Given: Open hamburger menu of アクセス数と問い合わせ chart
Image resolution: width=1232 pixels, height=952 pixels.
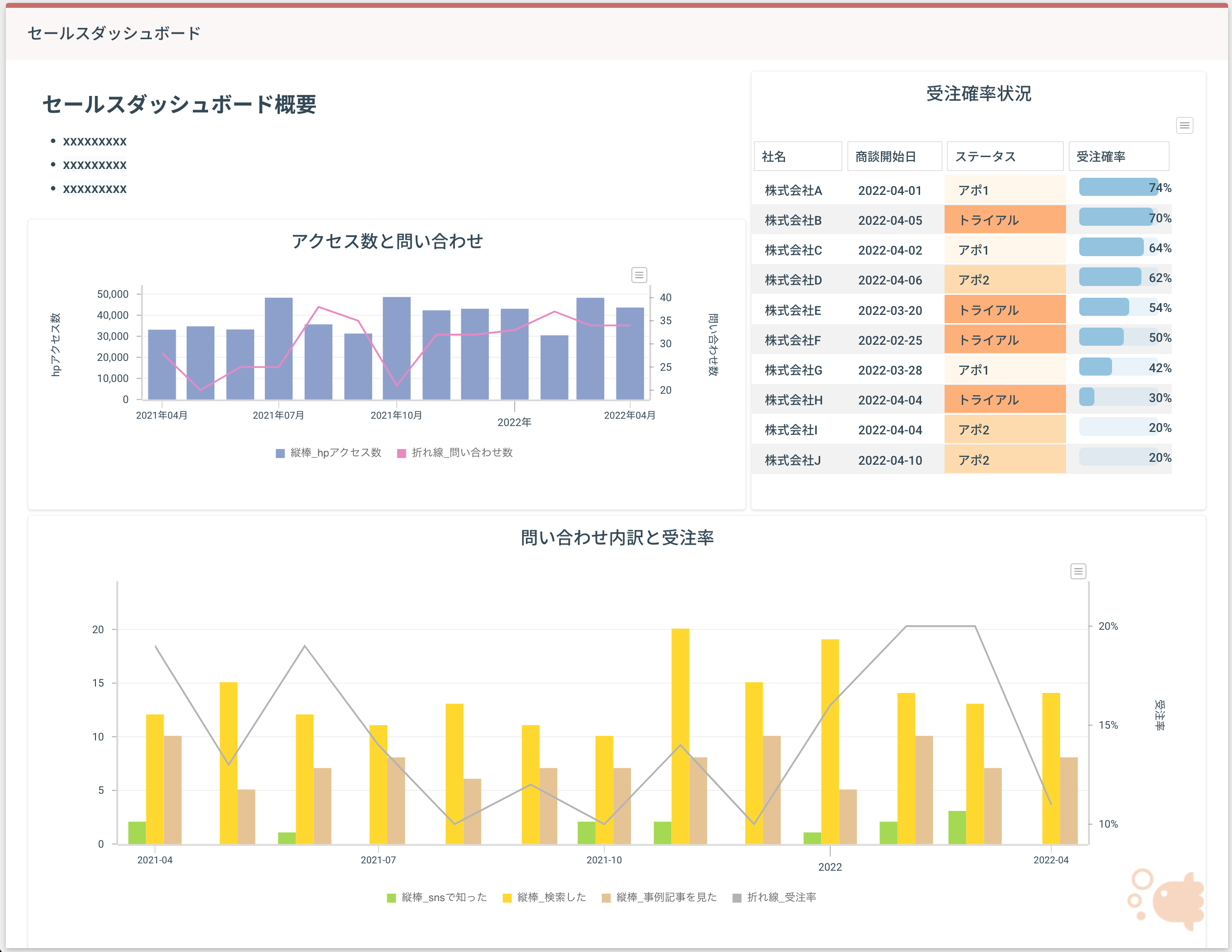Looking at the screenshot, I should point(639,275).
